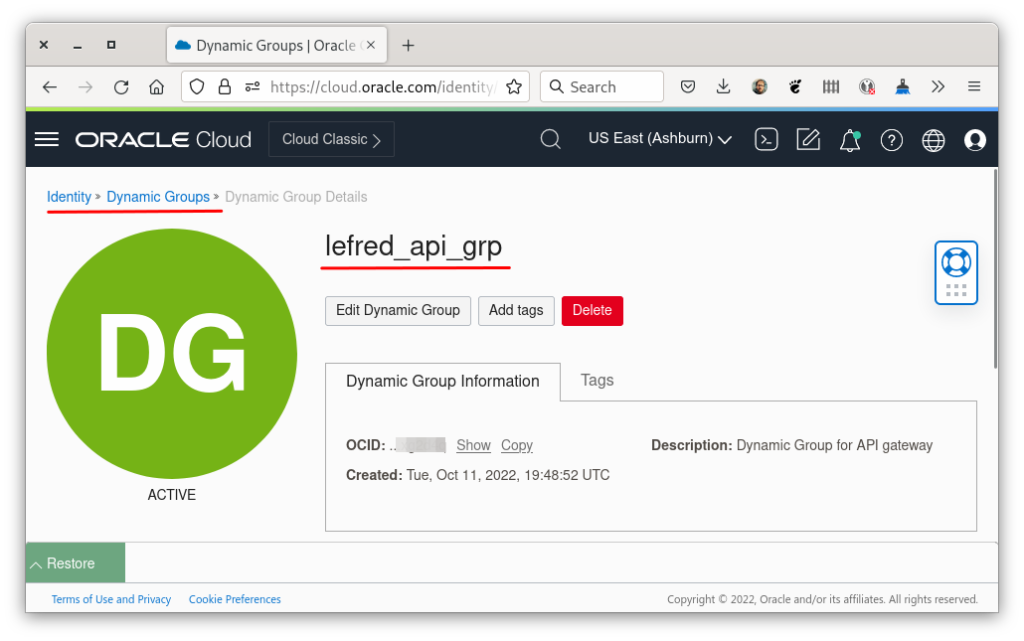Open the US East (Ashburn) region dropdown
The height and width of the screenshot is (641, 1024).
pos(659,138)
